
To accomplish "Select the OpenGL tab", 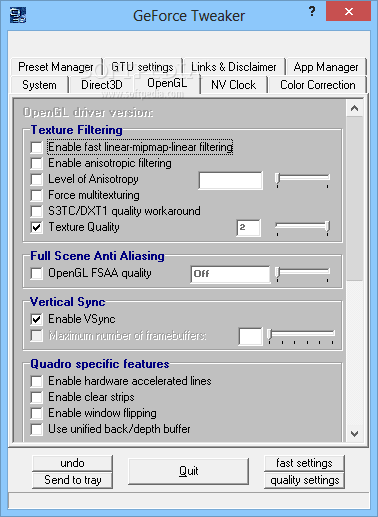I will coord(167,83).
